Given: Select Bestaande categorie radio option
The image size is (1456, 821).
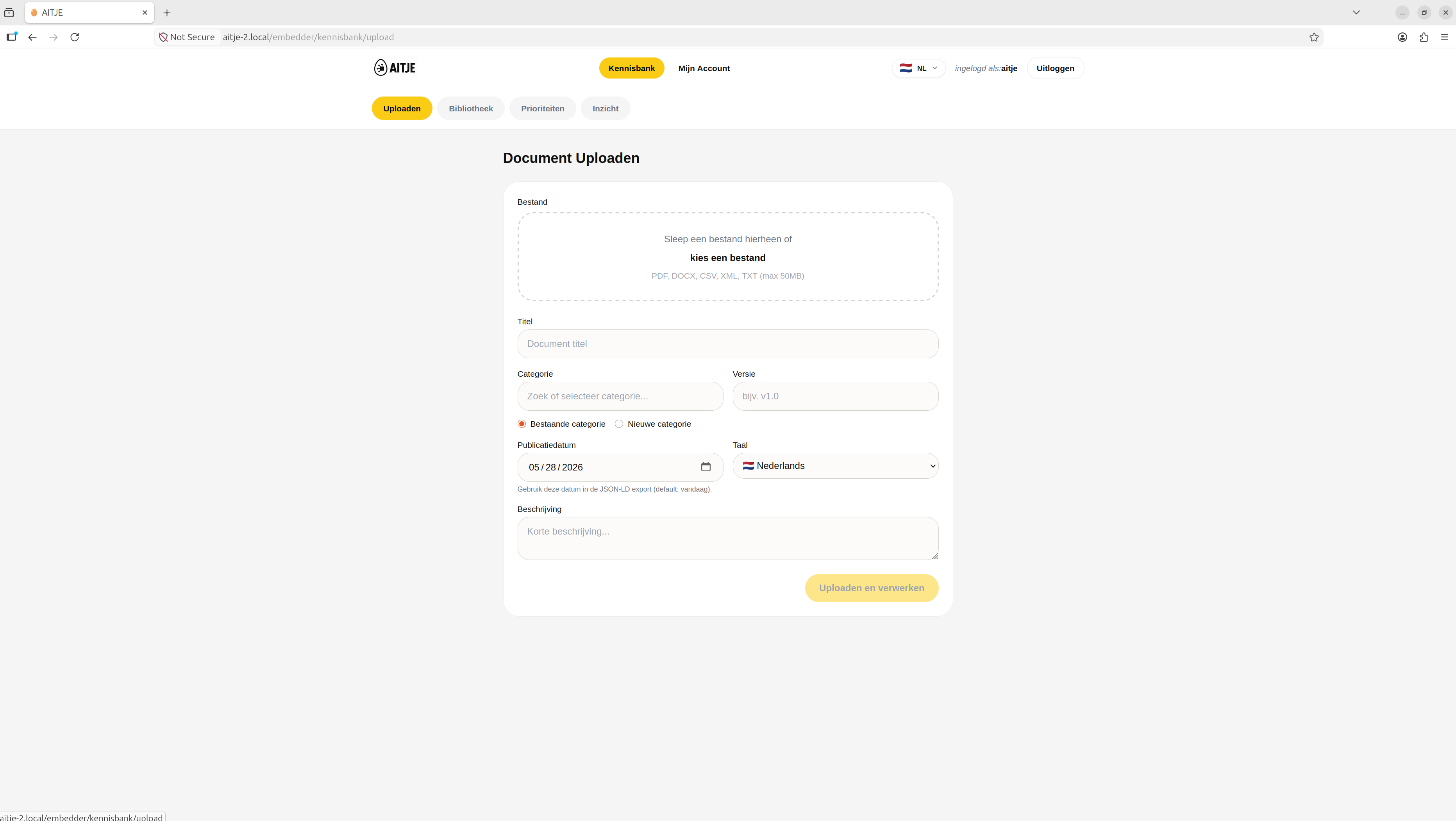Looking at the screenshot, I should [522, 424].
